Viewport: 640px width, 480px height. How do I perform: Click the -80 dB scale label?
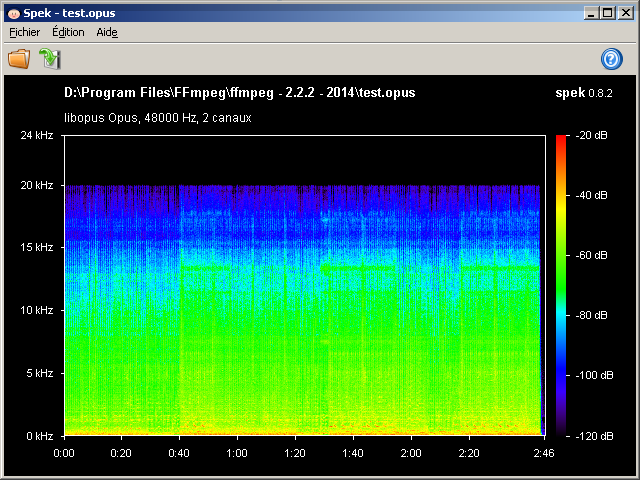(591, 315)
